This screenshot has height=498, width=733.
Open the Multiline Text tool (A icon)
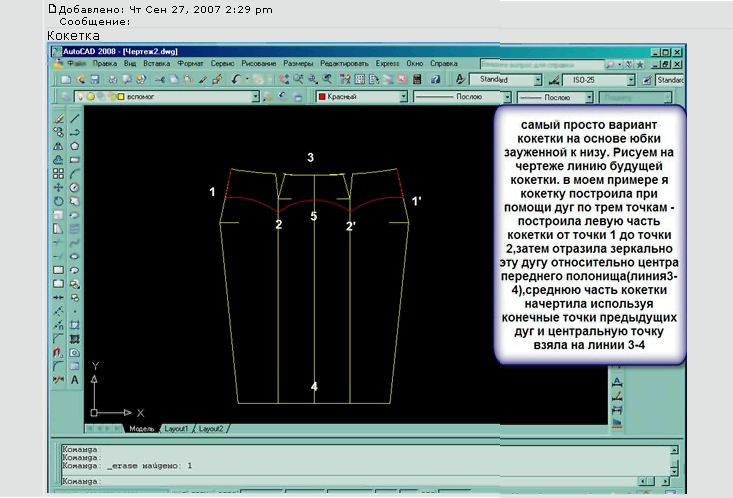click(x=74, y=380)
